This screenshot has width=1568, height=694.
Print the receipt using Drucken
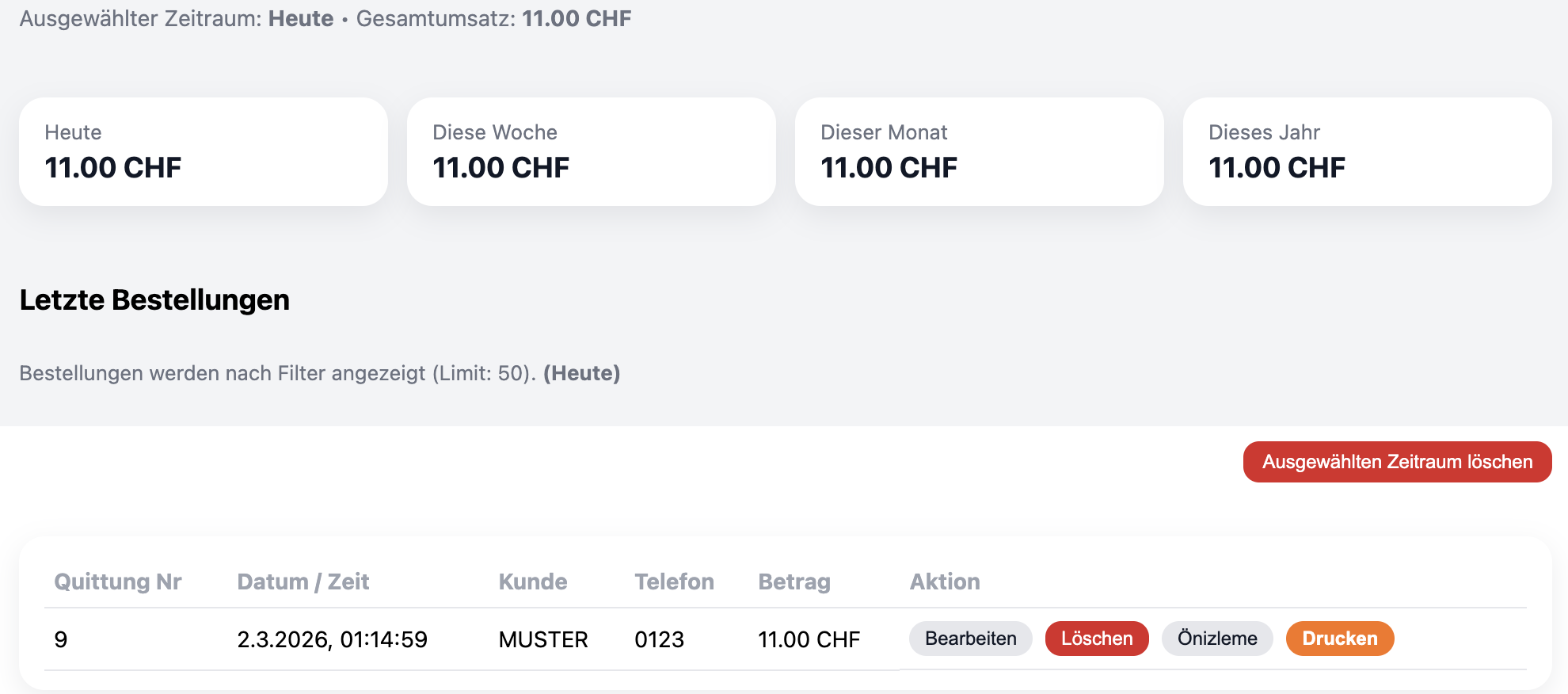(1340, 639)
